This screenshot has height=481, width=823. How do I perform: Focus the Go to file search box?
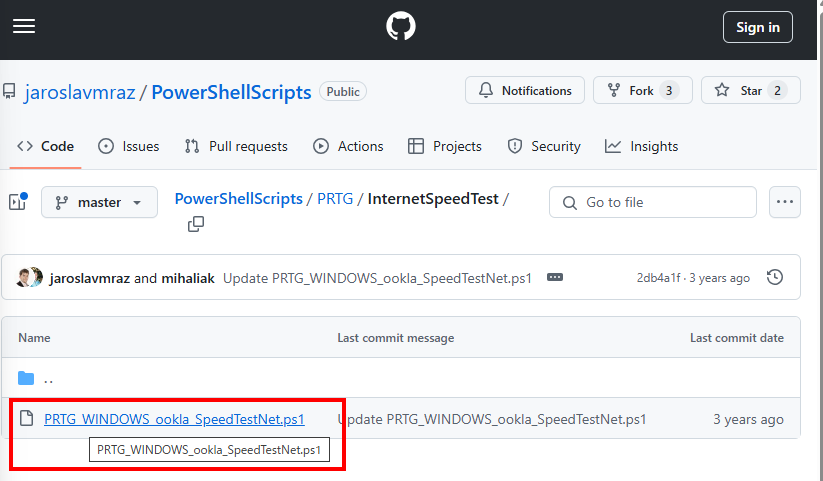click(652, 202)
